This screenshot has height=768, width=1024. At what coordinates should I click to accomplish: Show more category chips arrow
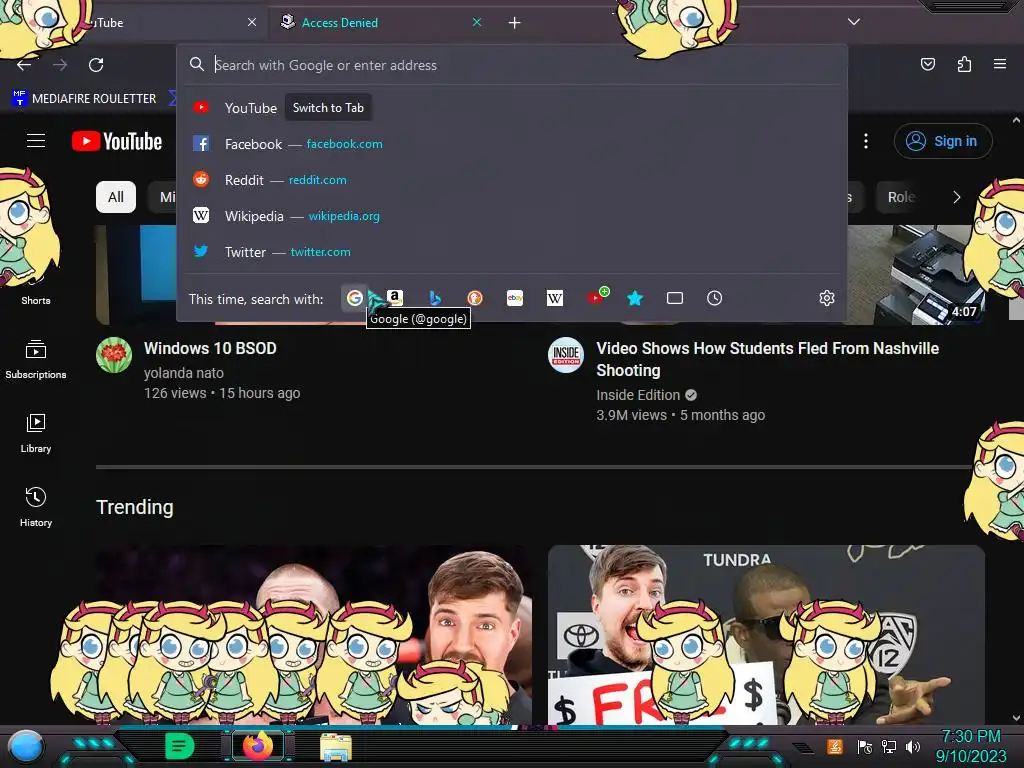tap(957, 197)
